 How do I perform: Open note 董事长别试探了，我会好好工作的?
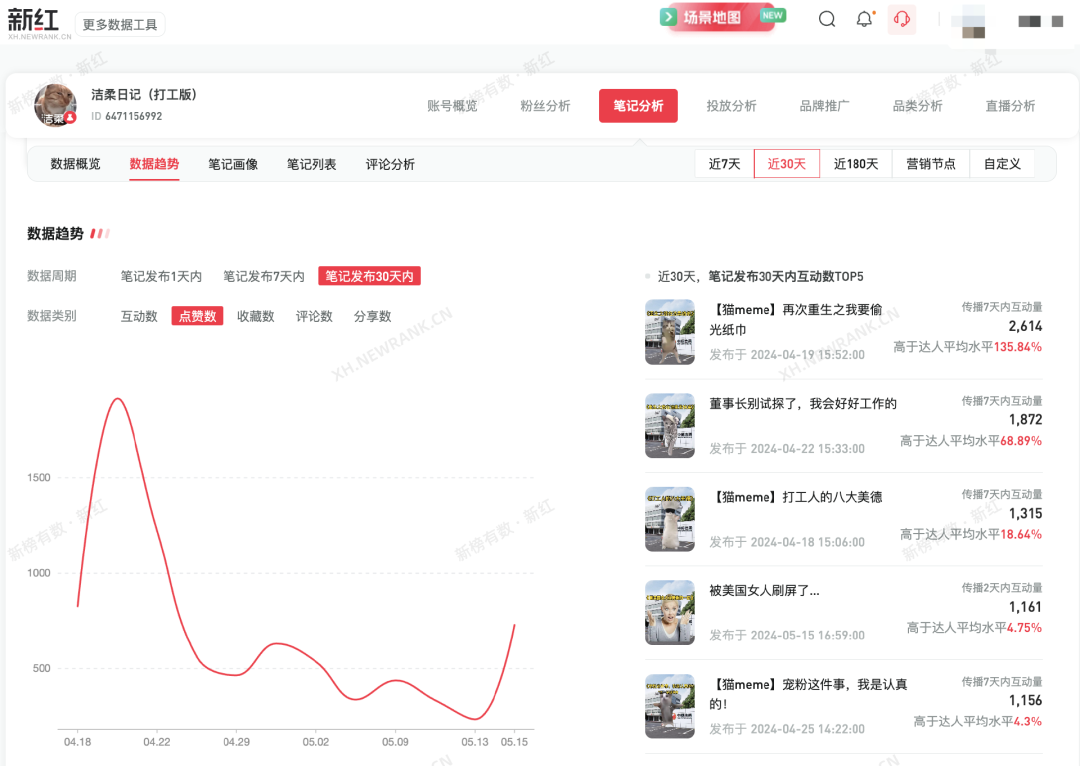point(803,404)
